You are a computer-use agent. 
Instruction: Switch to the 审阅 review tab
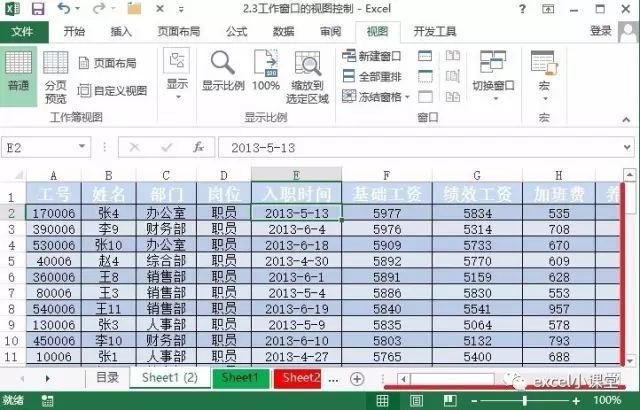[330, 31]
